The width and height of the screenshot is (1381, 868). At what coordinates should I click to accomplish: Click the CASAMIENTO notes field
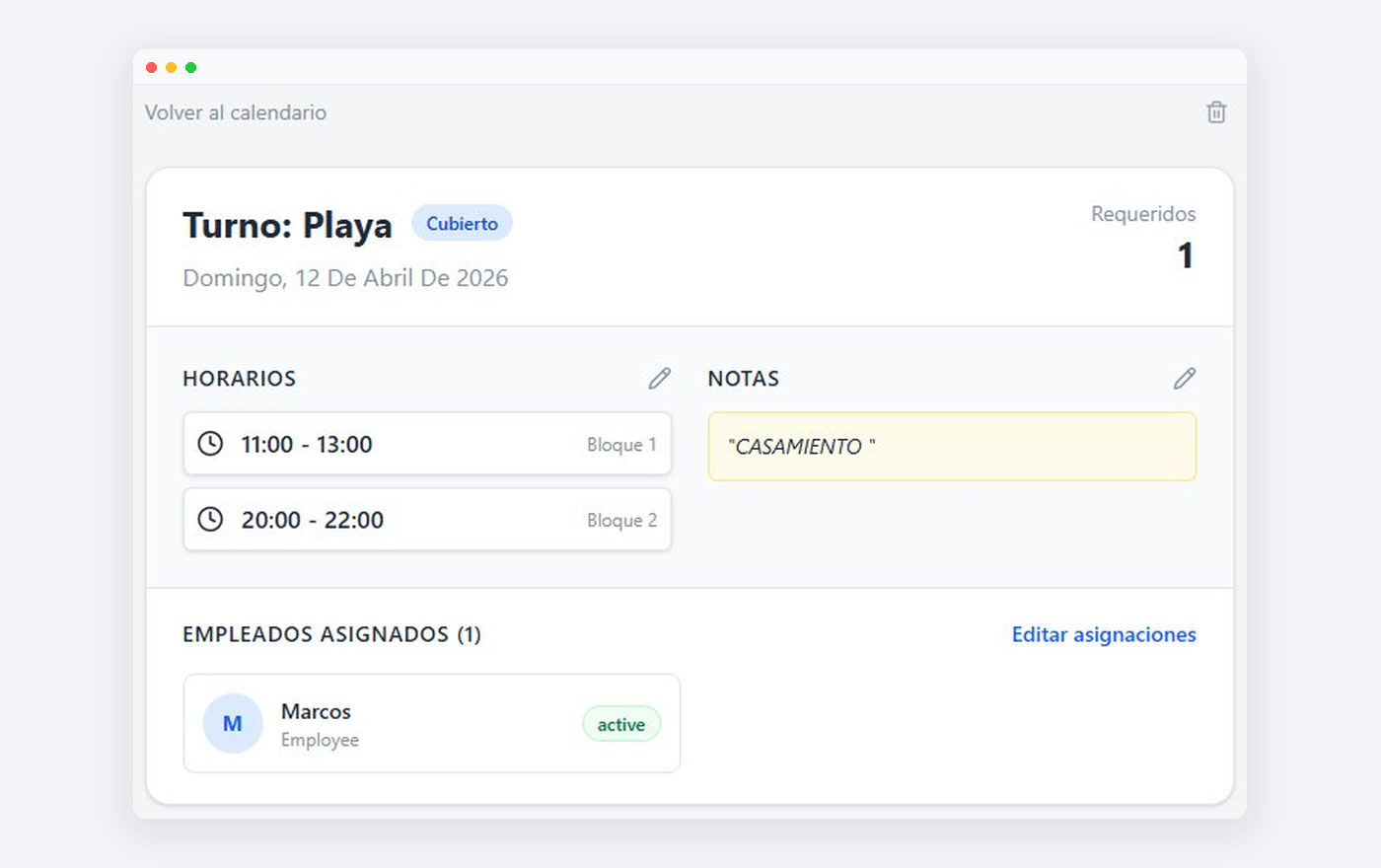(952, 447)
